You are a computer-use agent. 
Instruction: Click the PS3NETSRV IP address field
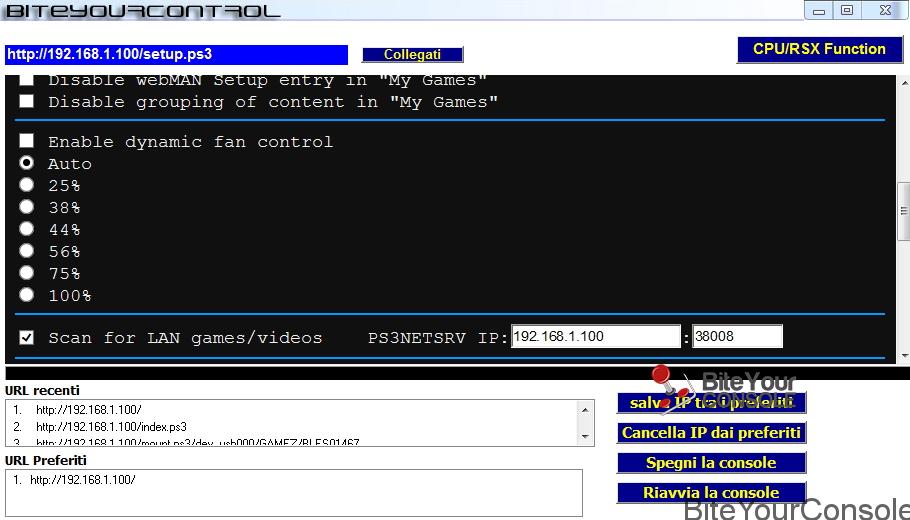pyautogui.click(x=595, y=336)
